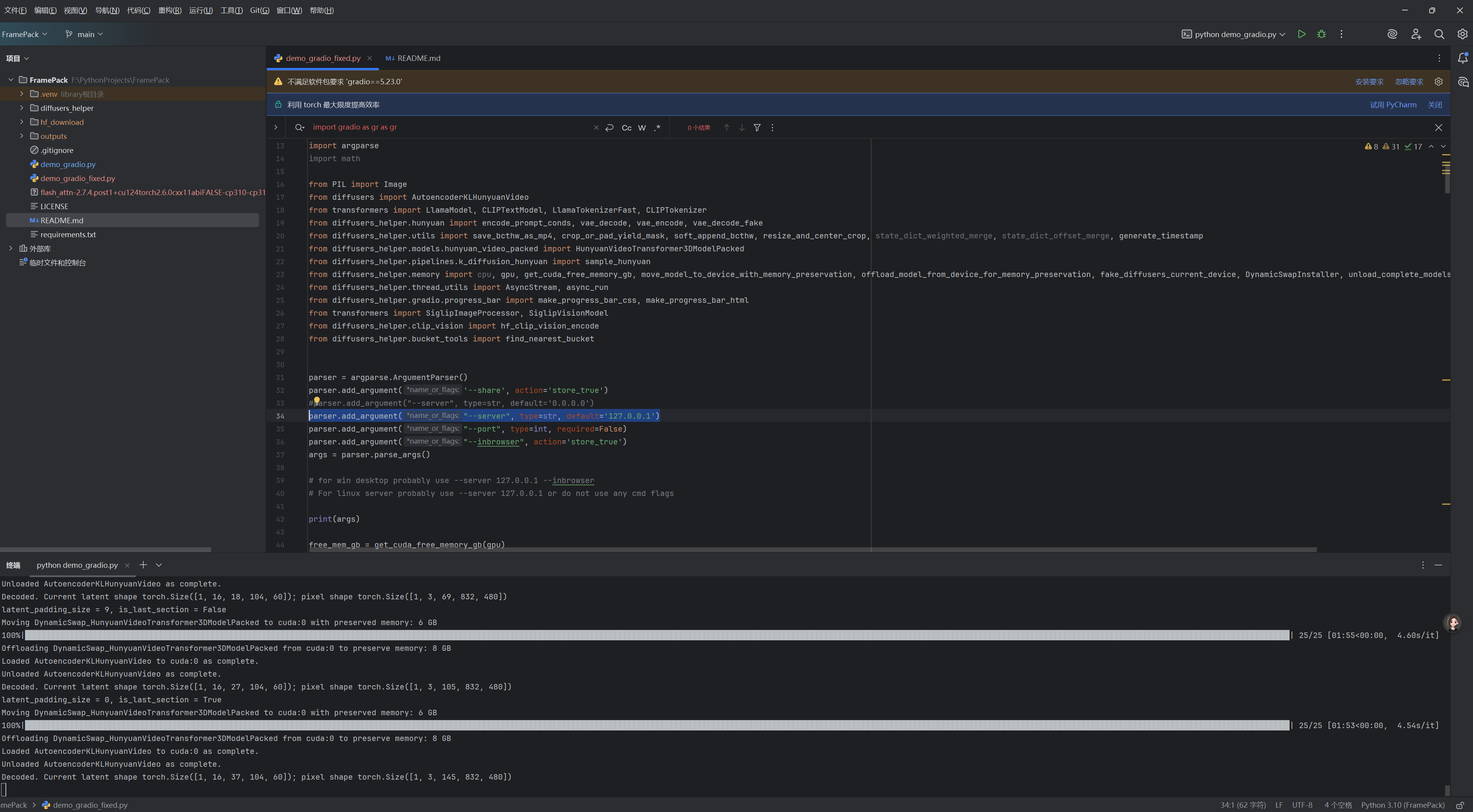Open the Git(G) menu
Screen dimensions: 1473x812
coord(259,10)
